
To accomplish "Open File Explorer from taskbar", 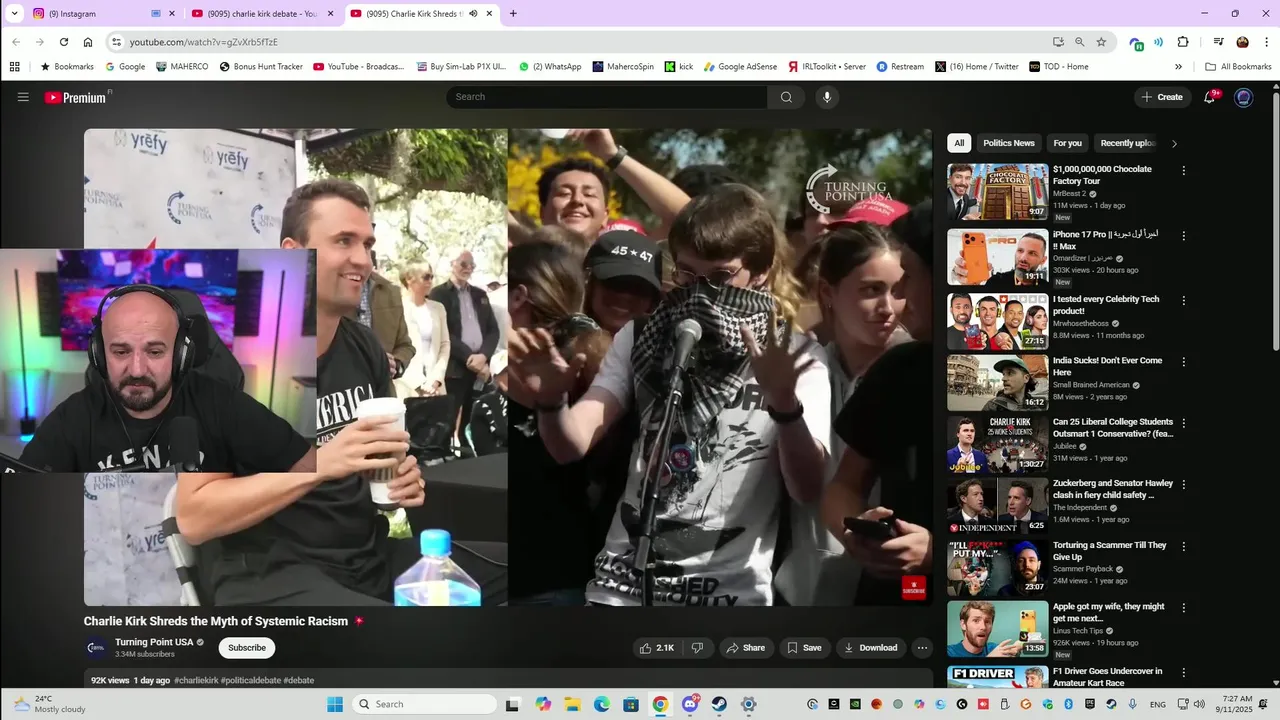I will tap(572, 704).
